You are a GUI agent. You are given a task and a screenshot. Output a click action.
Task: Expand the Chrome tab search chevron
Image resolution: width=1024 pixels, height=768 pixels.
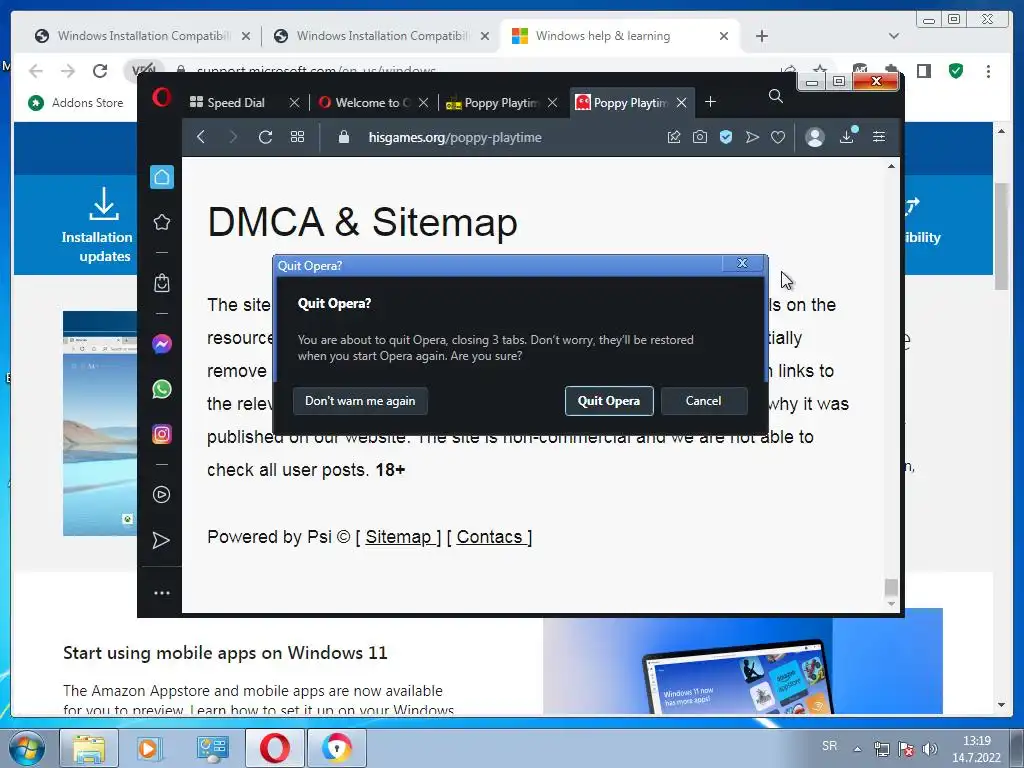click(x=894, y=36)
